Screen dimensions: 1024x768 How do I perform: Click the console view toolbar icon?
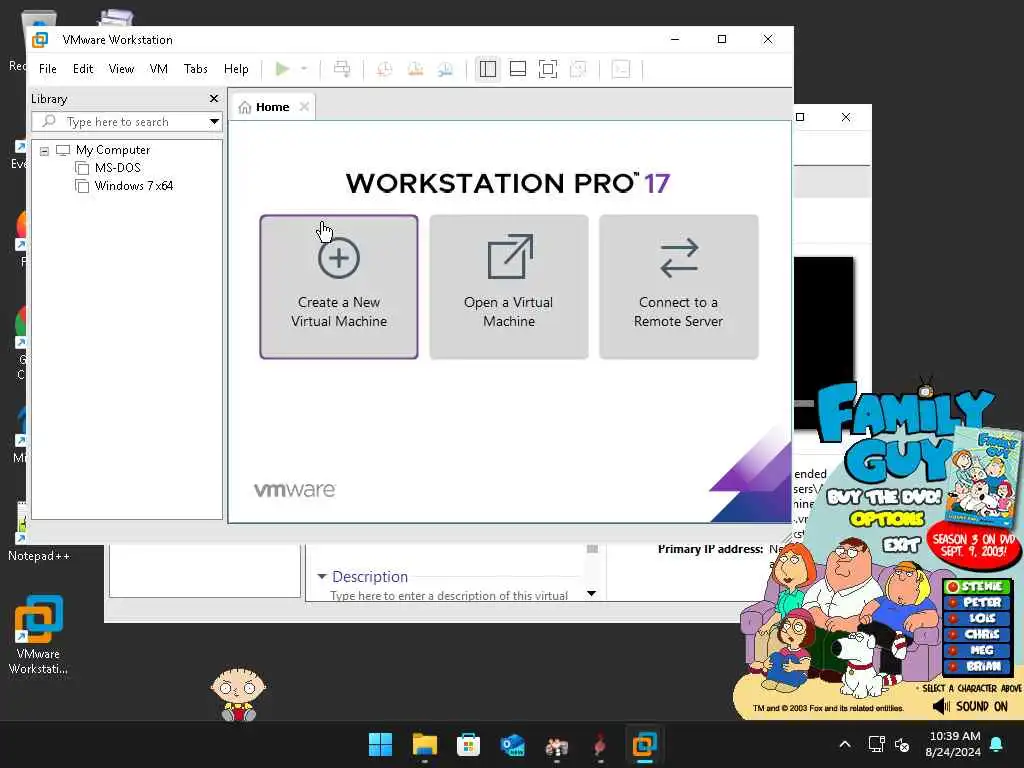pyautogui.click(x=621, y=69)
